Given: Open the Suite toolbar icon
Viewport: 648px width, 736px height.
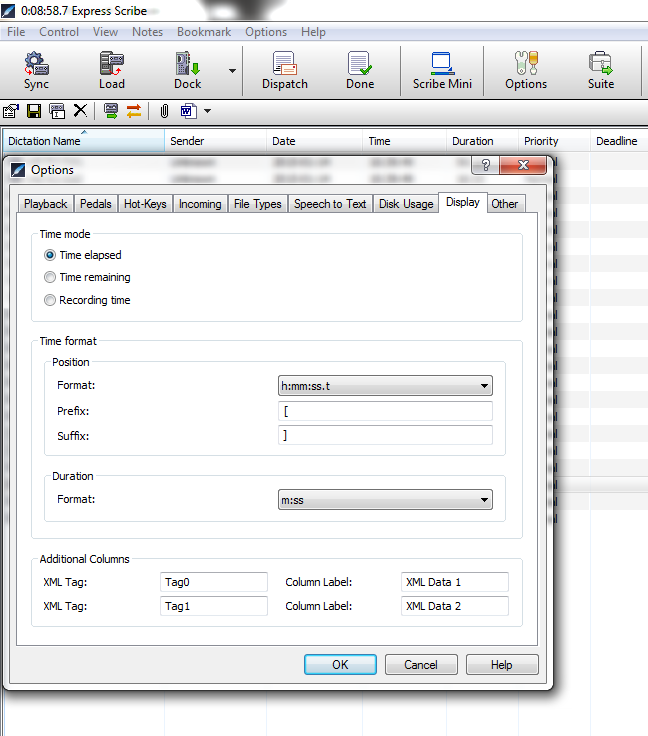Looking at the screenshot, I should pos(601,70).
